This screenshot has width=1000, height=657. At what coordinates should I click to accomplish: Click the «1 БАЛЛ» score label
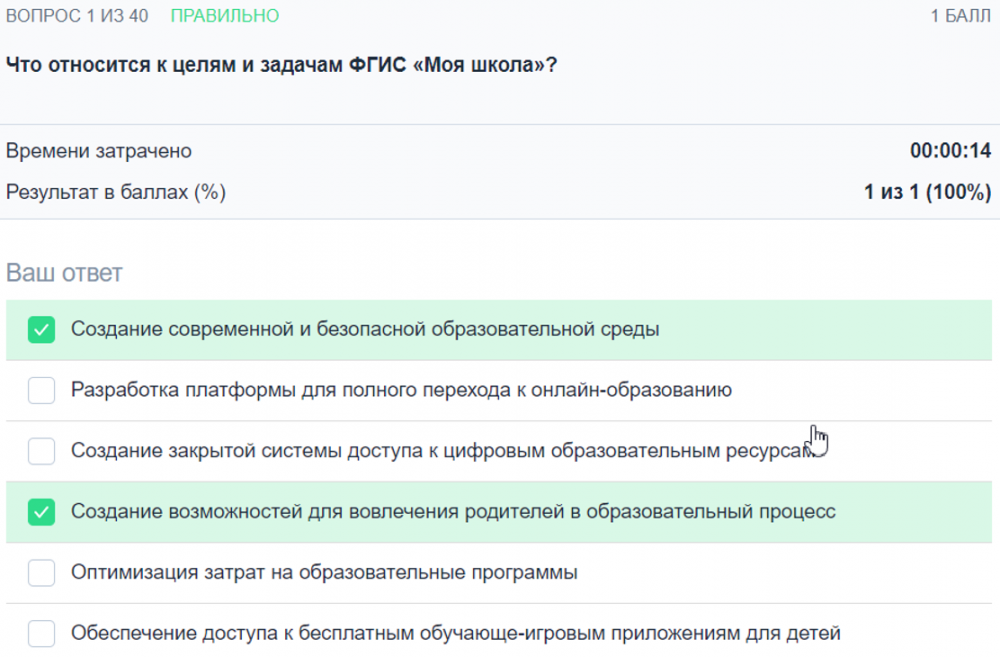pos(960,16)
